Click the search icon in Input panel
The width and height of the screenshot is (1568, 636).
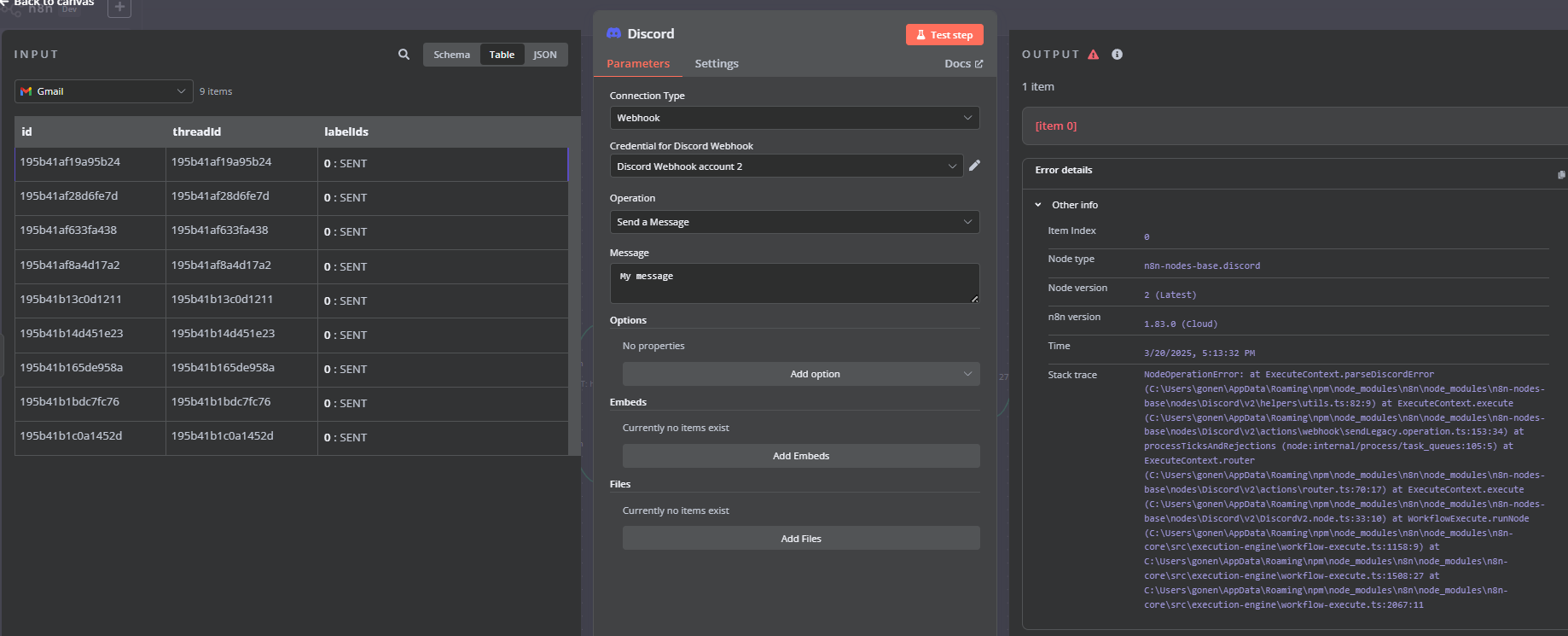pyautogui.click(x=404, y=55)
